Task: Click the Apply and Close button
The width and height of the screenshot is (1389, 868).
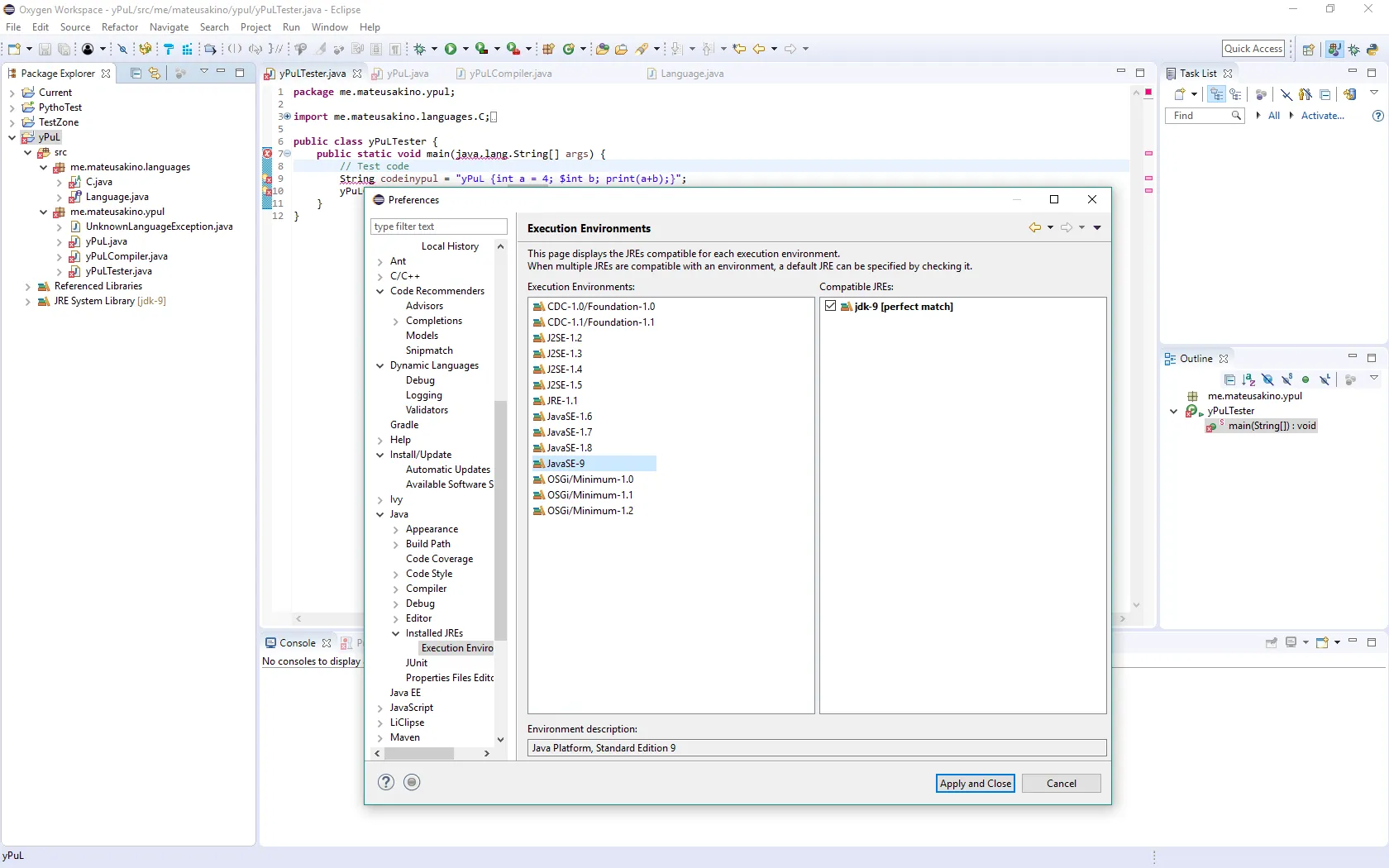Action: coord(976,784)
